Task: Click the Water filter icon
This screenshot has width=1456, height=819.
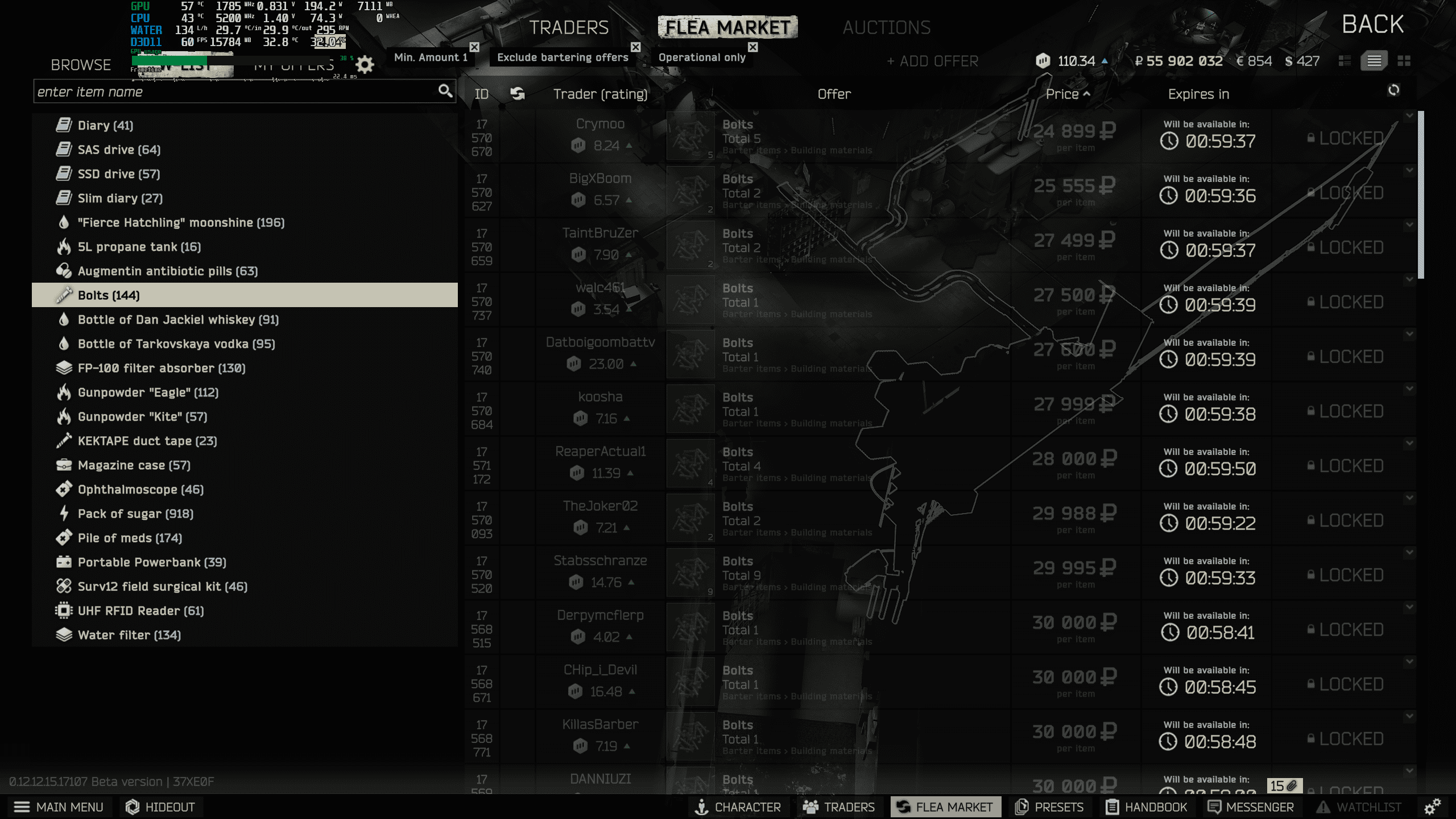Action: 64,635
